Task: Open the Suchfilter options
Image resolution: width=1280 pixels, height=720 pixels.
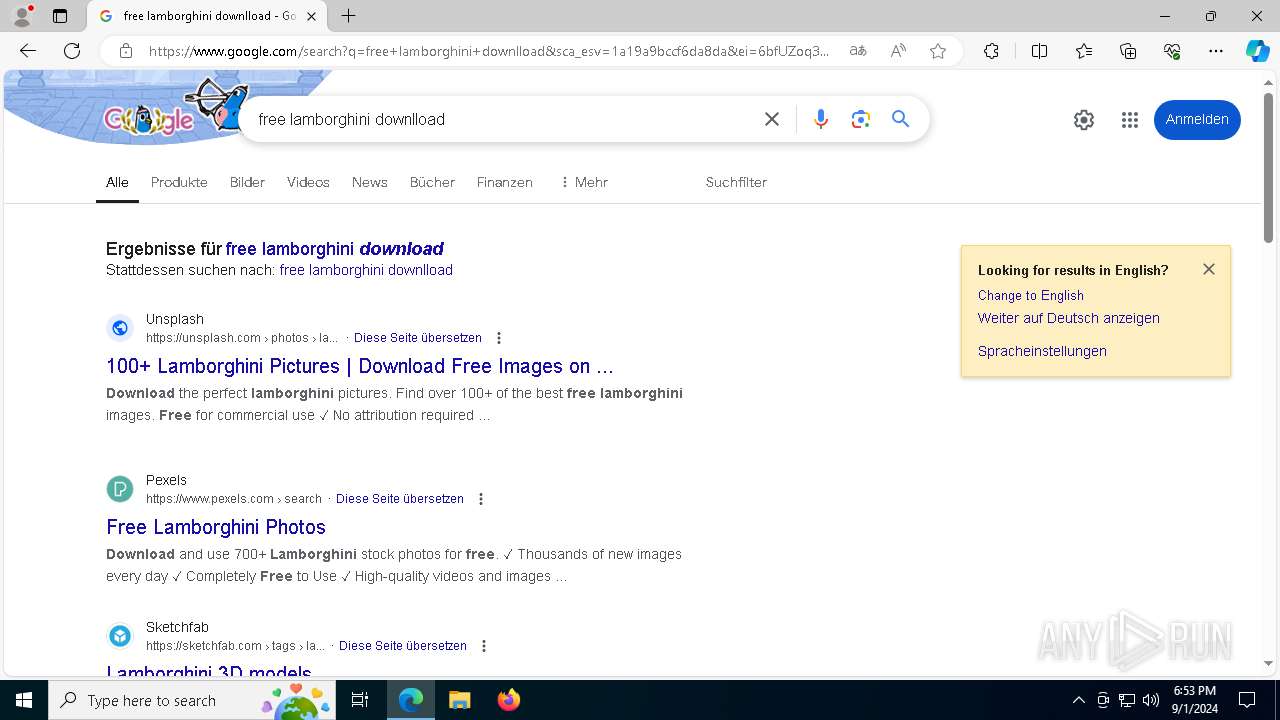Action: click(x=736, y=182)
